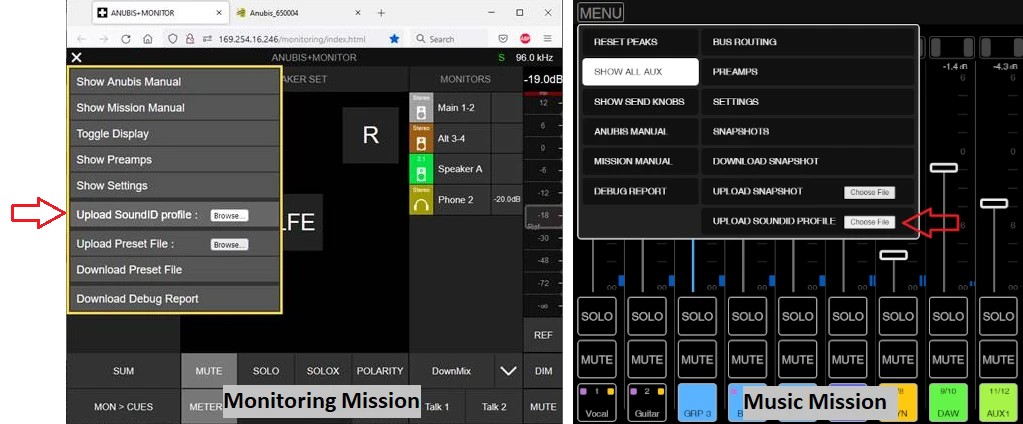Click the DownMix button
1023x424 pixels.
point(451,371)
